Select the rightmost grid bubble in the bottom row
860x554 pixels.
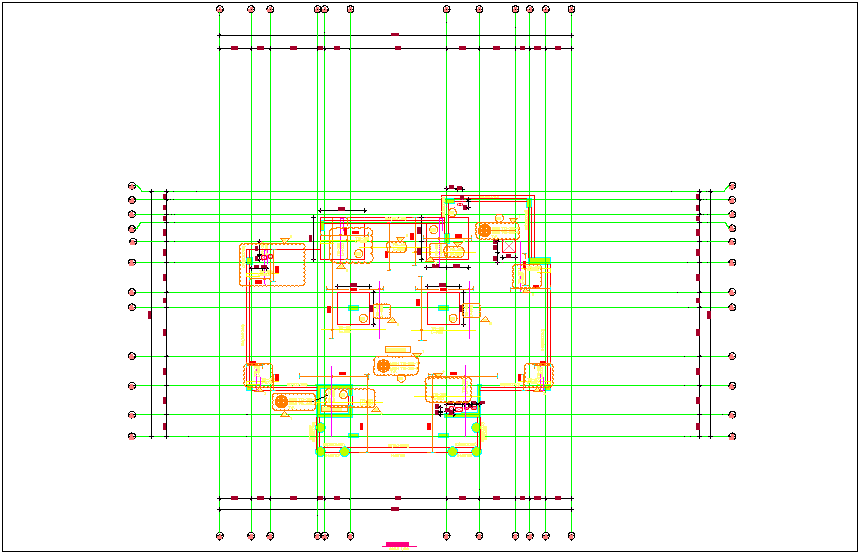[x=571, y=536]
